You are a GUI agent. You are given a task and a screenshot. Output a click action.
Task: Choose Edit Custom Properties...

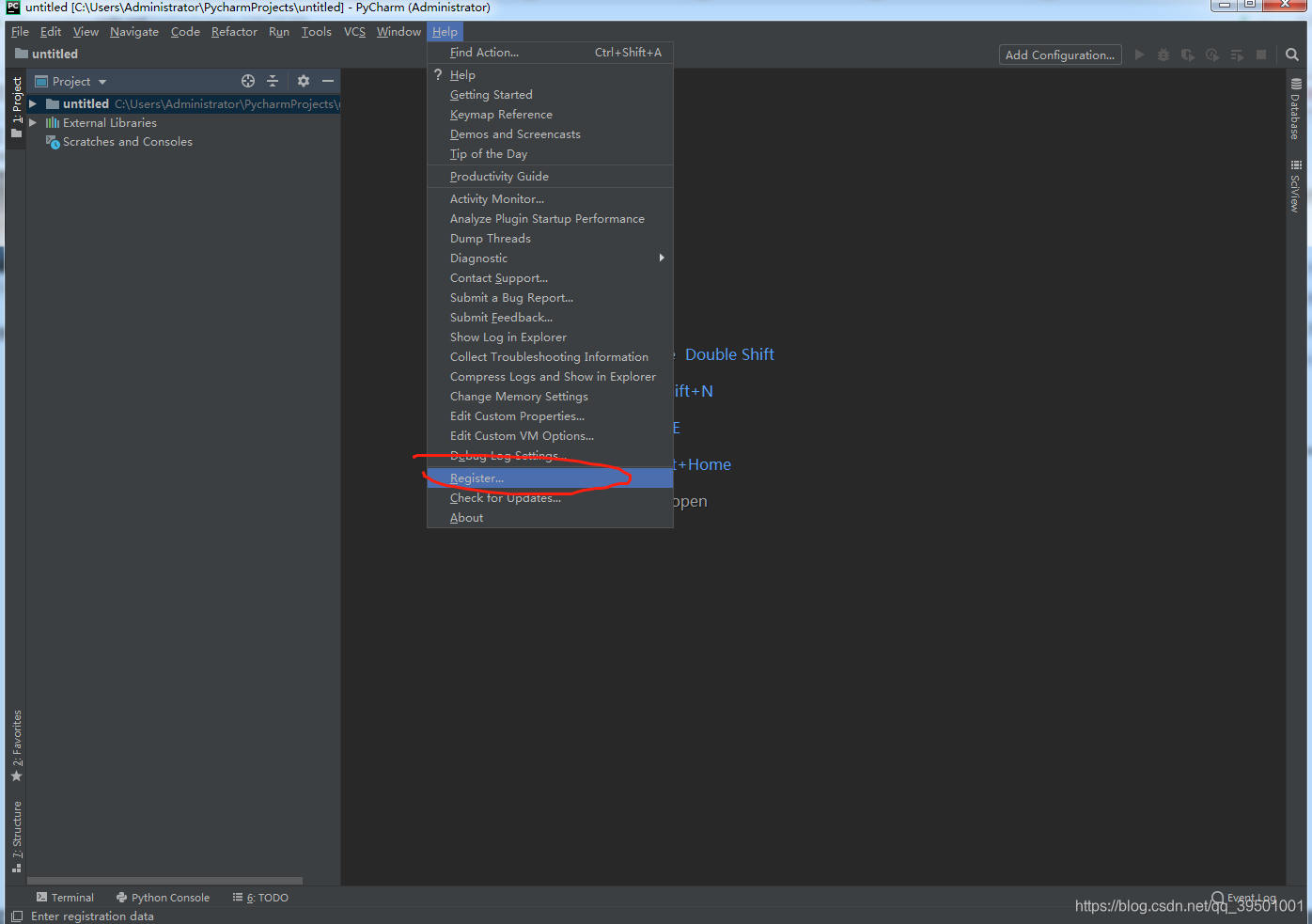550,416
